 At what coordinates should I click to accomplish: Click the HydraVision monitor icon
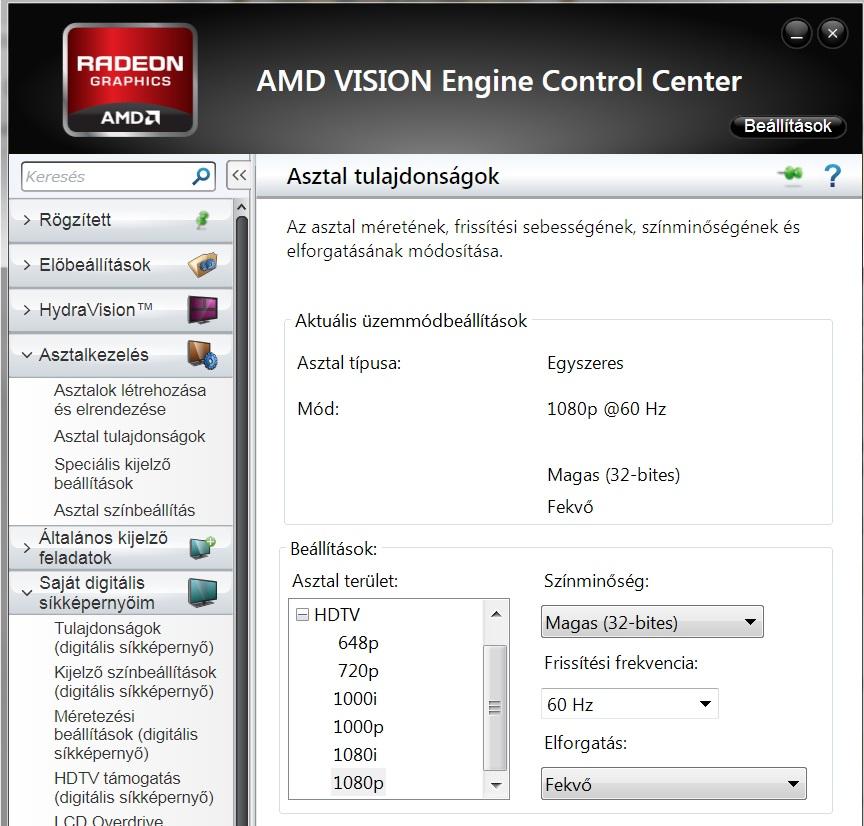[202, 309]
